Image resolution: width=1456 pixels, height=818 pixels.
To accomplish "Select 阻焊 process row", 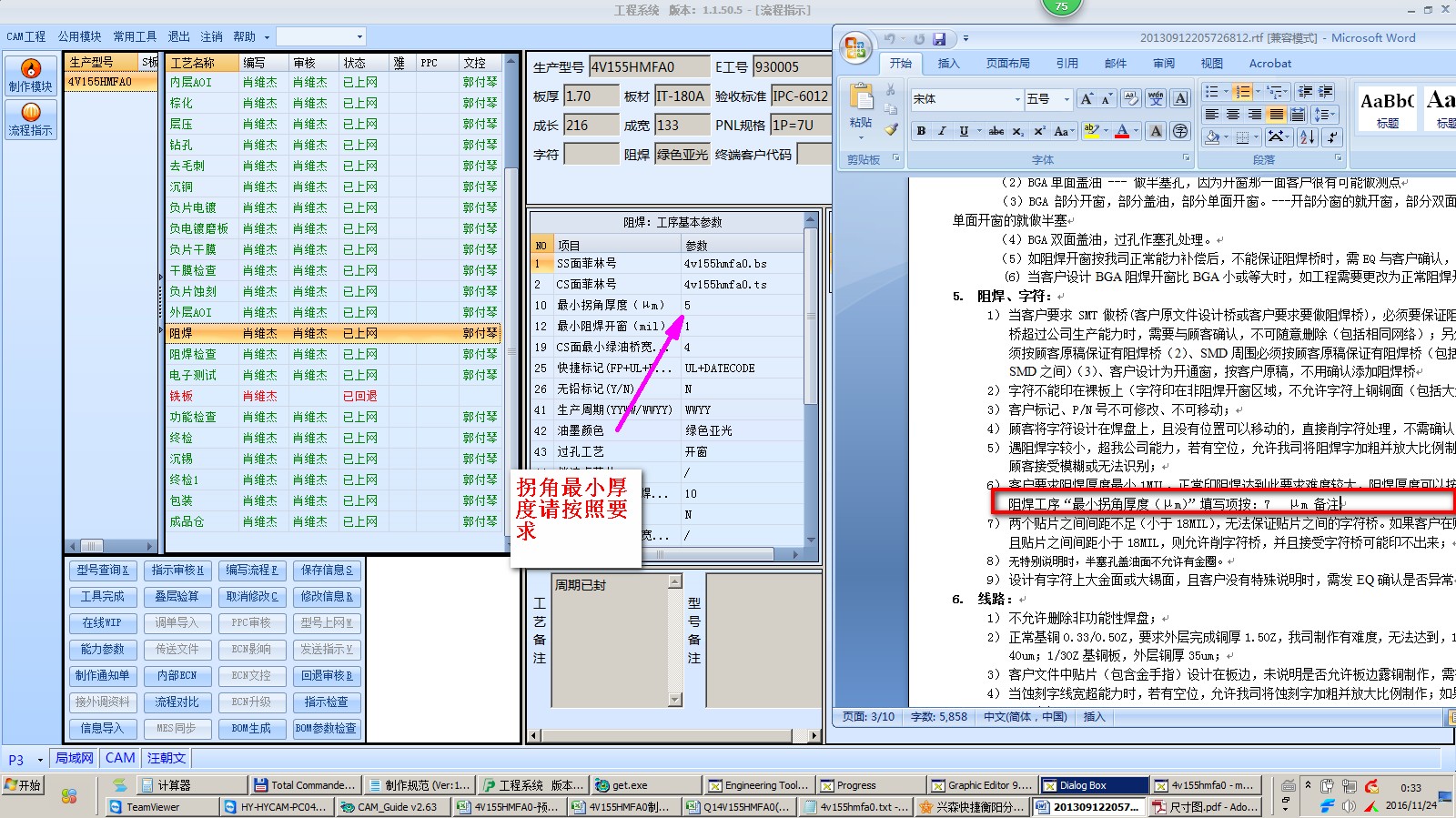I will pos(333,333).
